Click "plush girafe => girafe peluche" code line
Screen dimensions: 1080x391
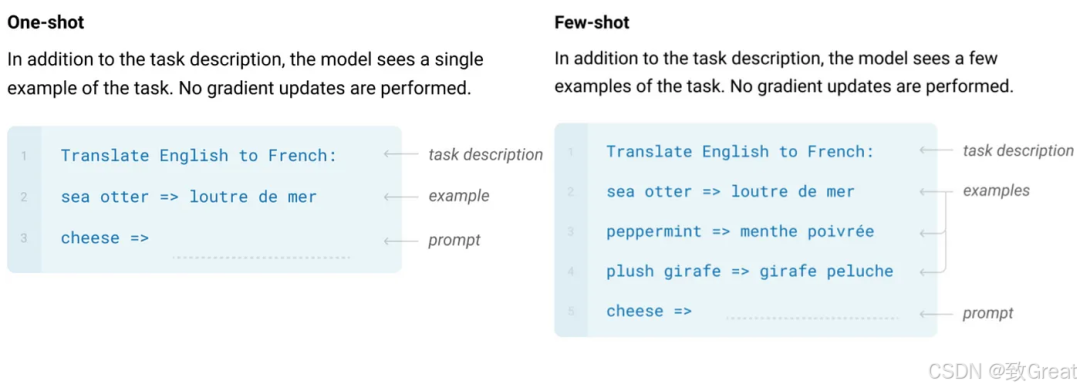[749, 271]
